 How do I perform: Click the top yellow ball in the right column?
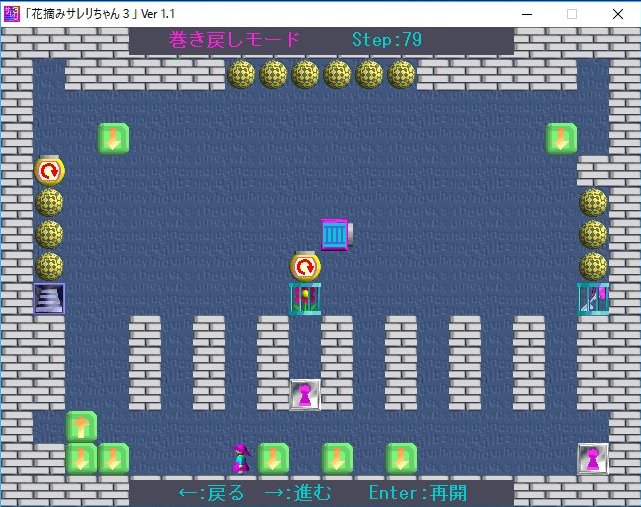click(593, 202)
